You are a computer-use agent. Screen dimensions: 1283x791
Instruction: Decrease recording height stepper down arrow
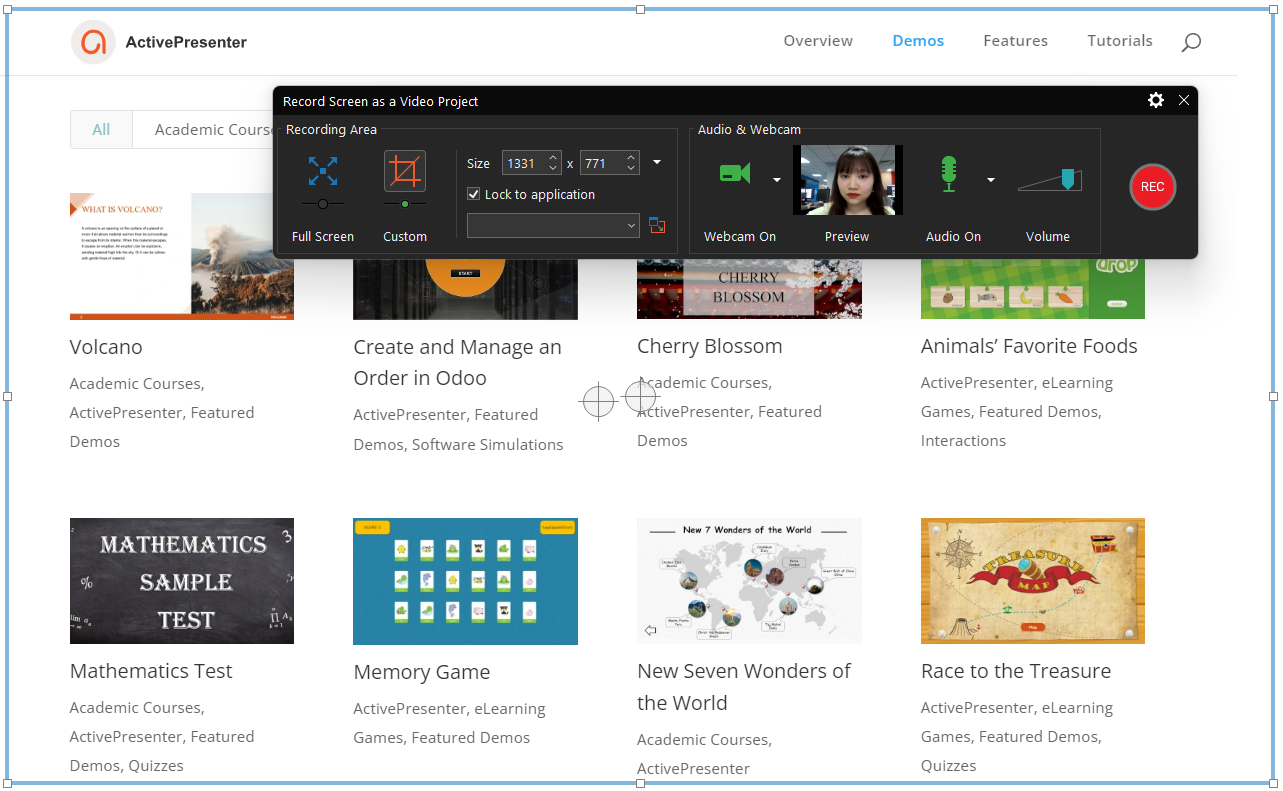[631, 168]
